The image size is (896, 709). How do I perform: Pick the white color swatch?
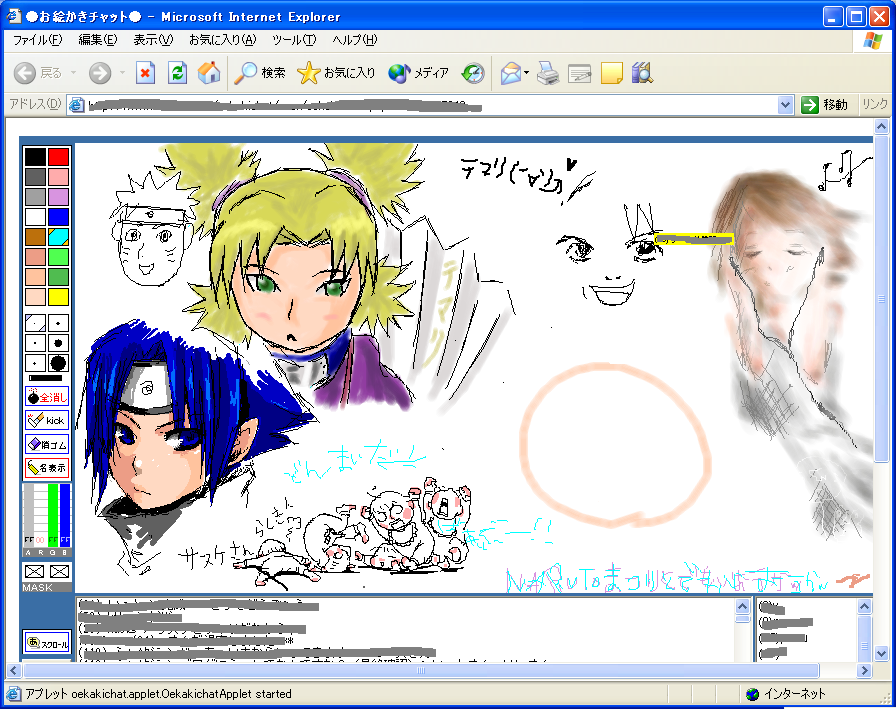tap(35, 217)
